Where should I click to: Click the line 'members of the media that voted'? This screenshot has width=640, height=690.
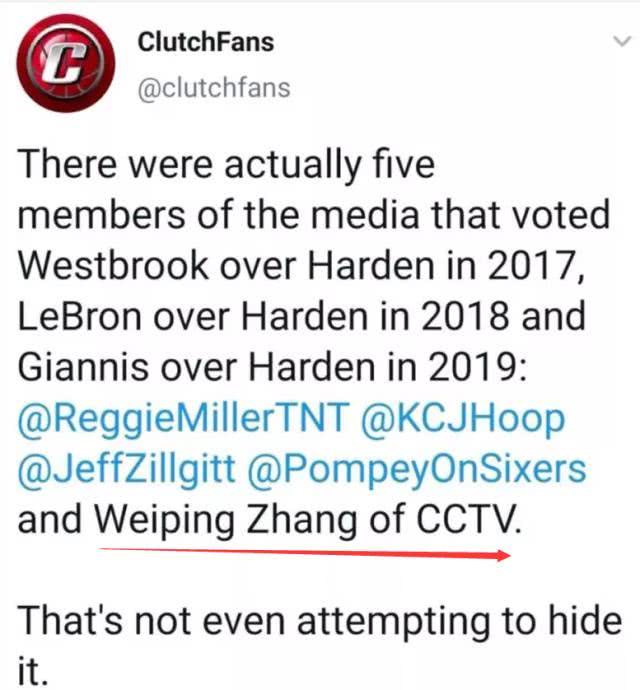tap(314, 215)
